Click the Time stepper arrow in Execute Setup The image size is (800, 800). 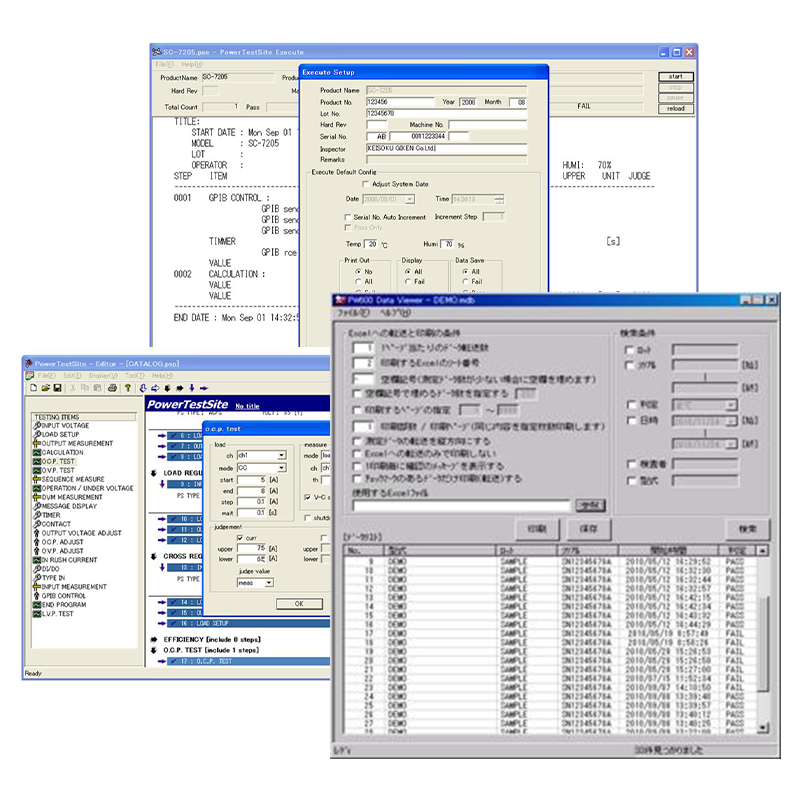coord(499,198)
